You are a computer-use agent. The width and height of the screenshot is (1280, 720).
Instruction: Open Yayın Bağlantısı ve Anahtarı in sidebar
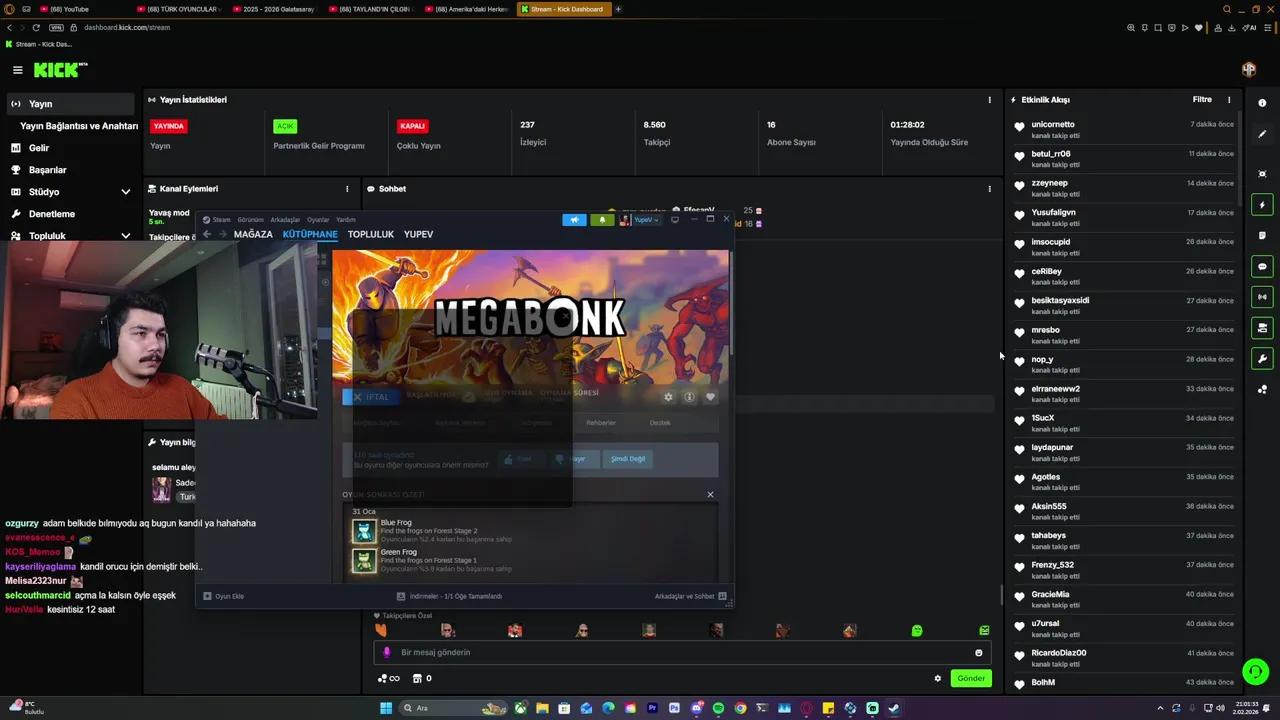pyautogui.click(x=78, y=126)
